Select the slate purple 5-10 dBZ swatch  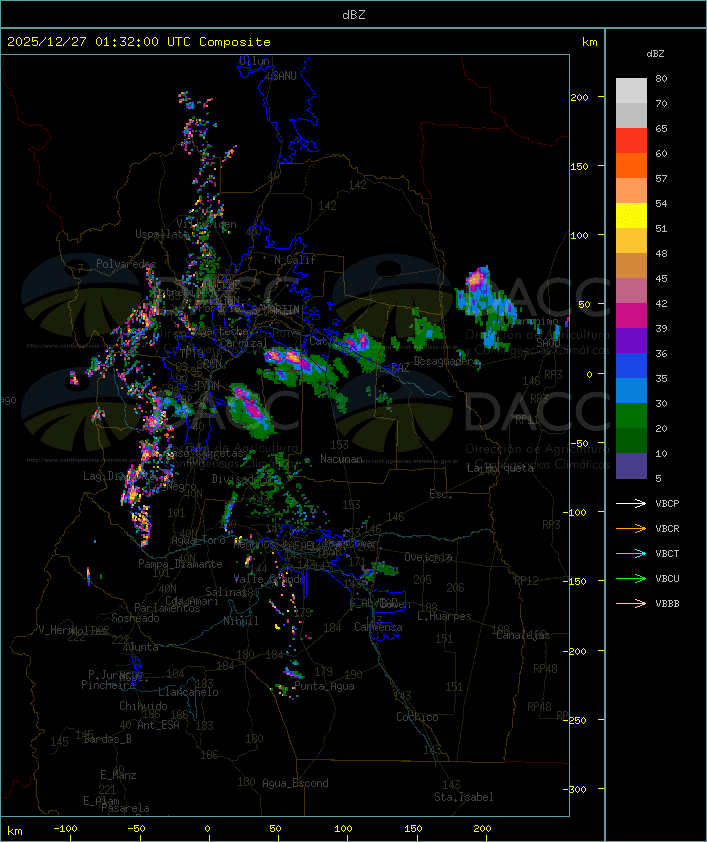coord(631,466)
